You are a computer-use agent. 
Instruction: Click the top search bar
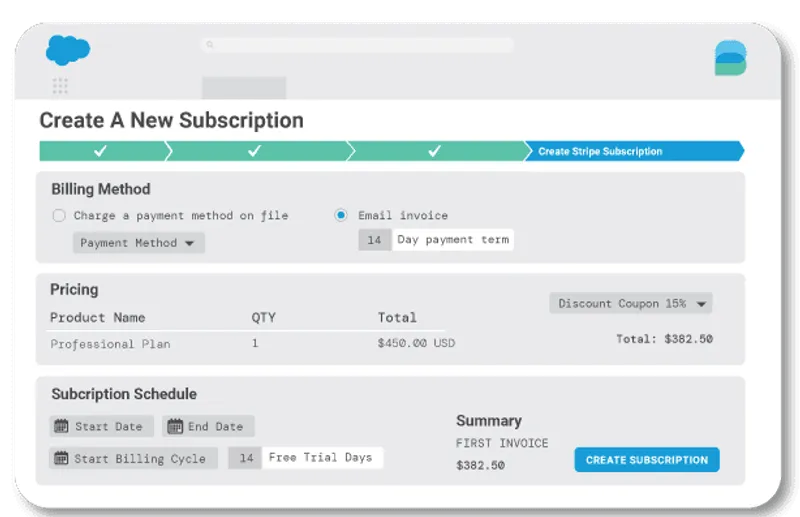[357, 45]
